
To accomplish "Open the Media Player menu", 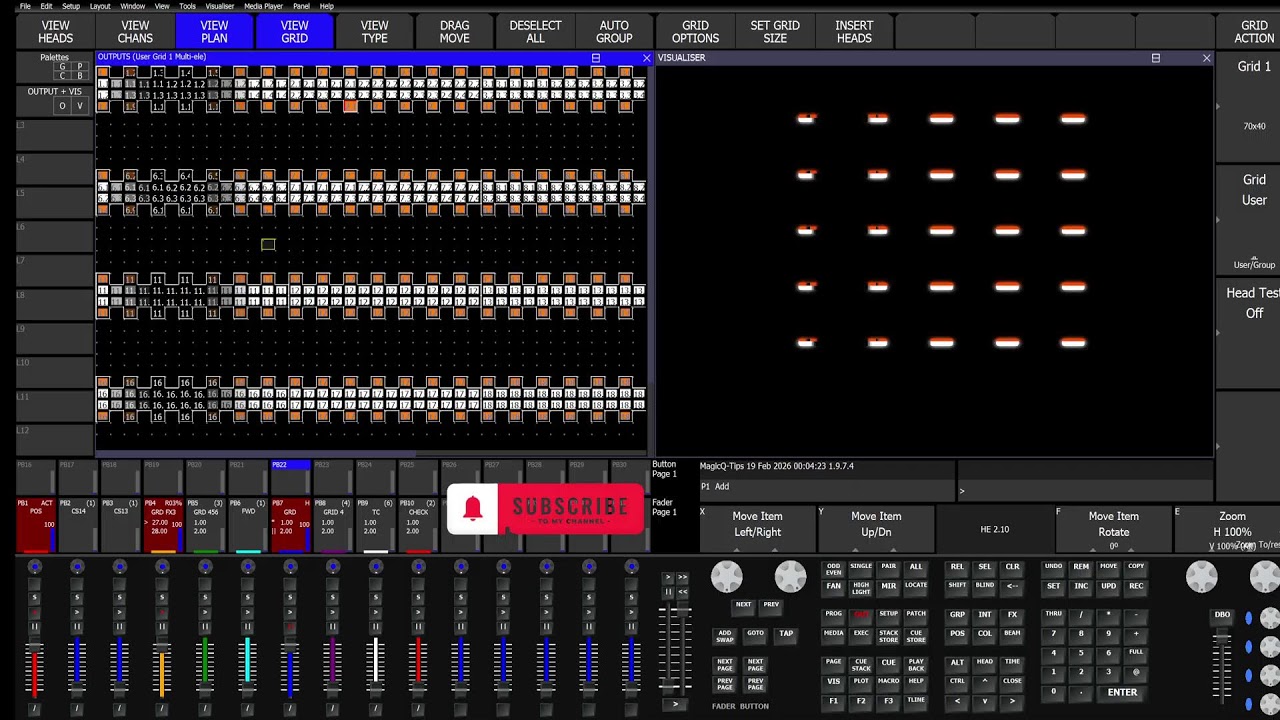I will tap(264, 6).
